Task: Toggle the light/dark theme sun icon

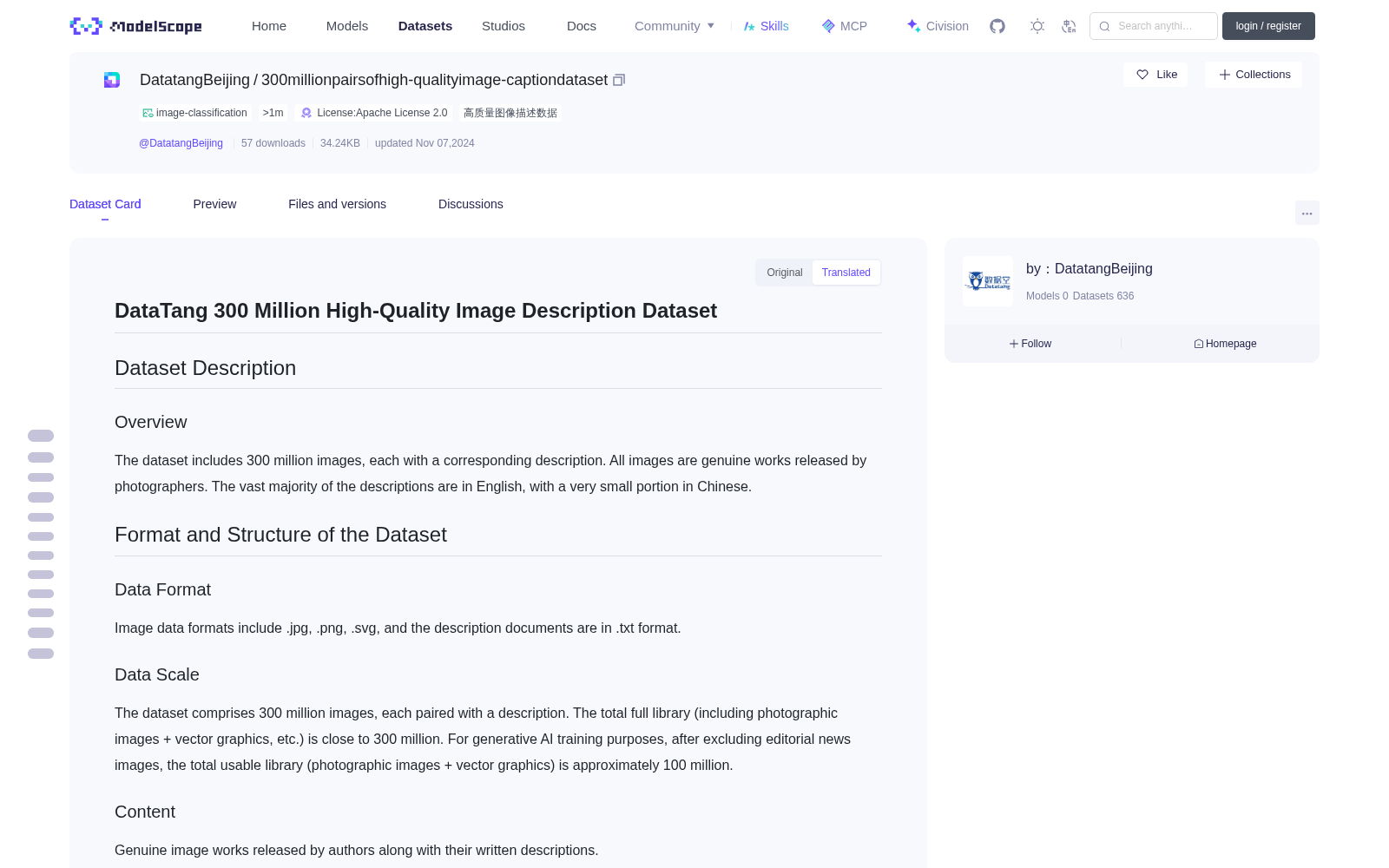Action: point(1037,26)
